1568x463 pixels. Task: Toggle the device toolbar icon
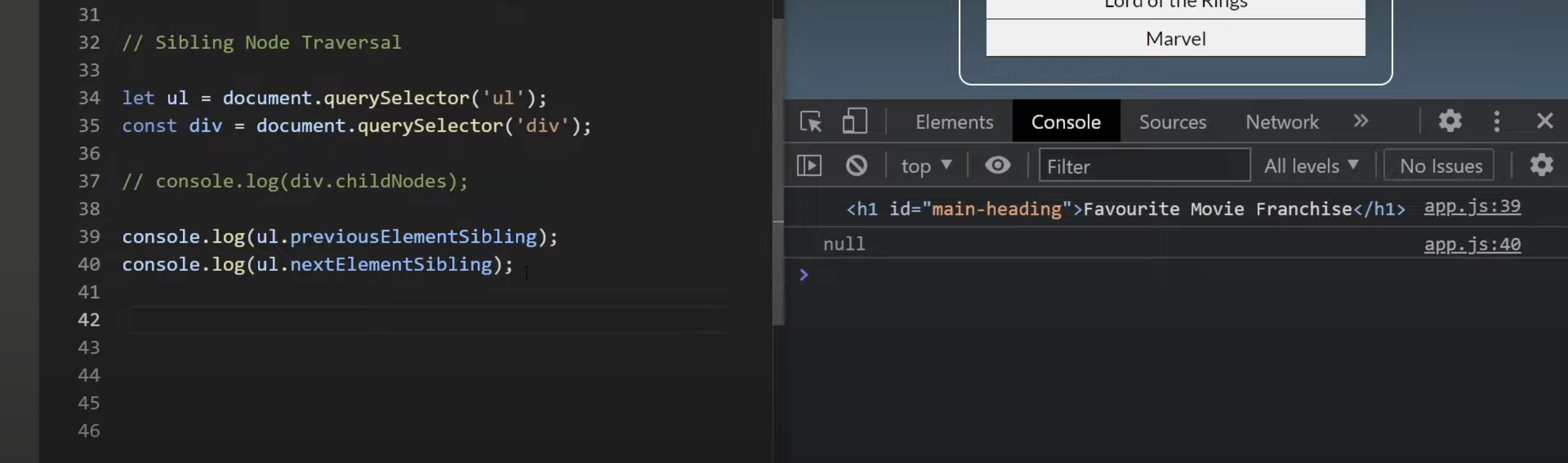coord(854,121)
